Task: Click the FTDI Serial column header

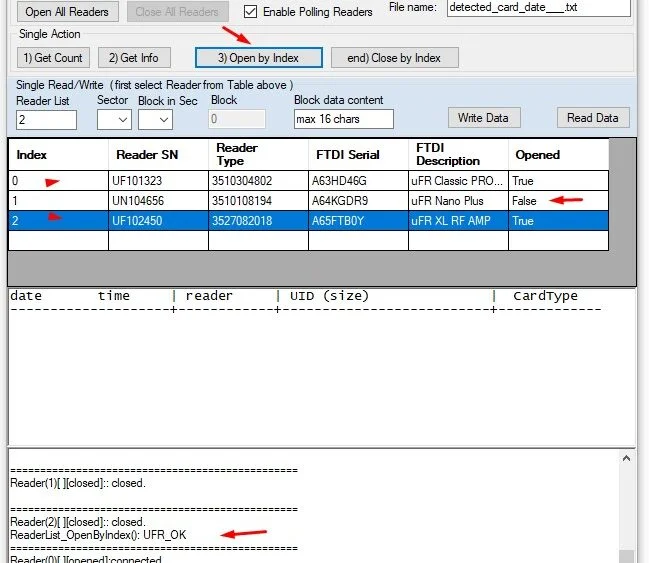Action: [x=358, y=154]
